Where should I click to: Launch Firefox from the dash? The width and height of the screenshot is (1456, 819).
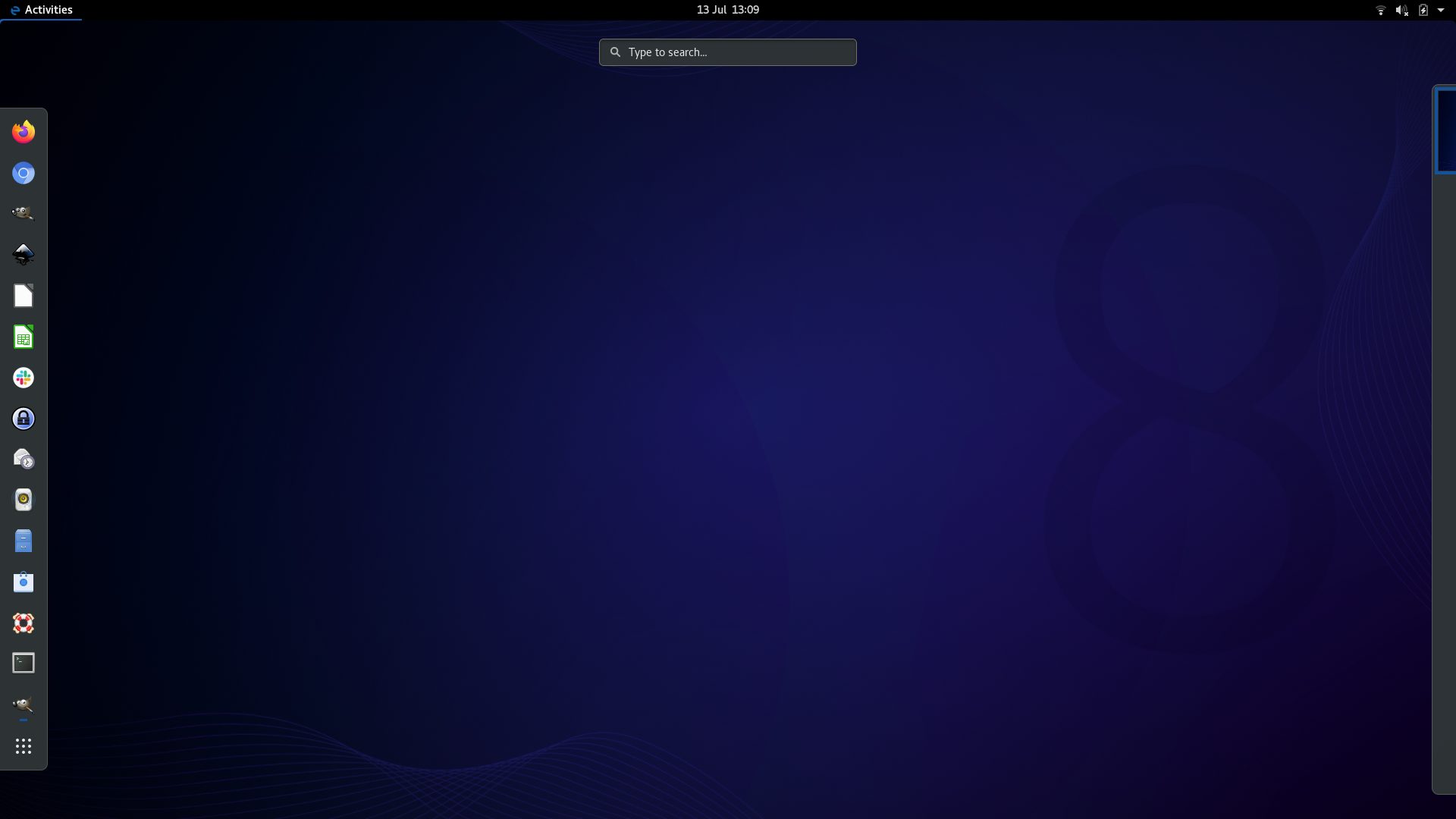24,132
